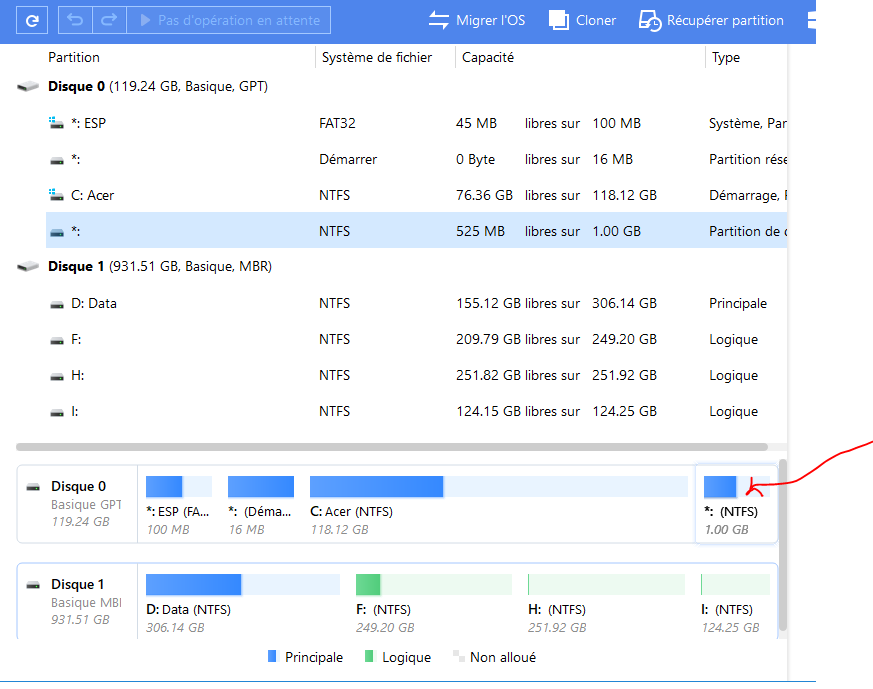Select the D: Data partition row

click(x=416, y=303)
